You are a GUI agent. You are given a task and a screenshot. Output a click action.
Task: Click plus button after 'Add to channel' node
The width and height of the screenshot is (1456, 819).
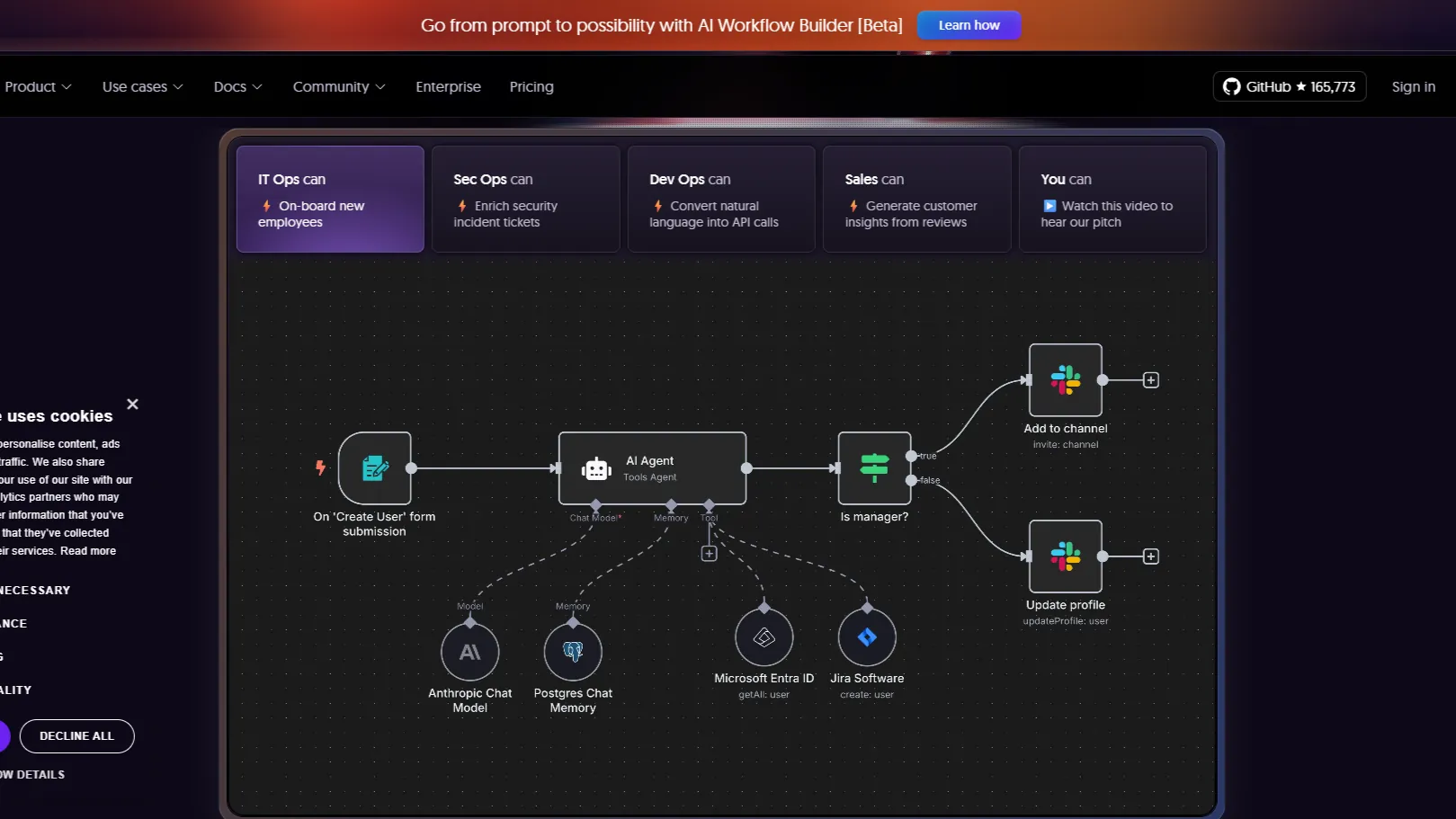(x=1150, y=380)
